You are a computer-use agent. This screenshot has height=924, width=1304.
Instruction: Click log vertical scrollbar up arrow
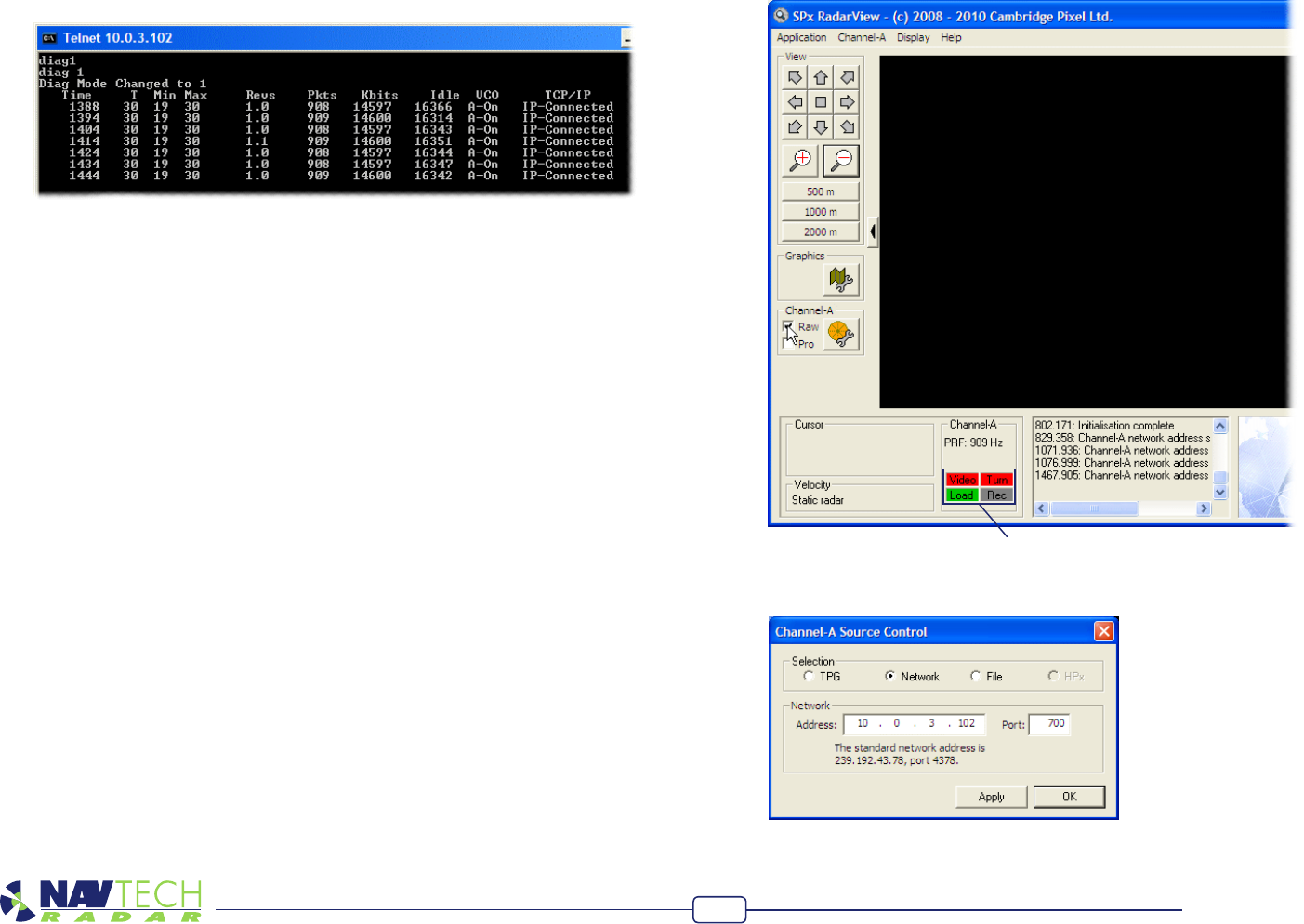(x=1220, y=426)
